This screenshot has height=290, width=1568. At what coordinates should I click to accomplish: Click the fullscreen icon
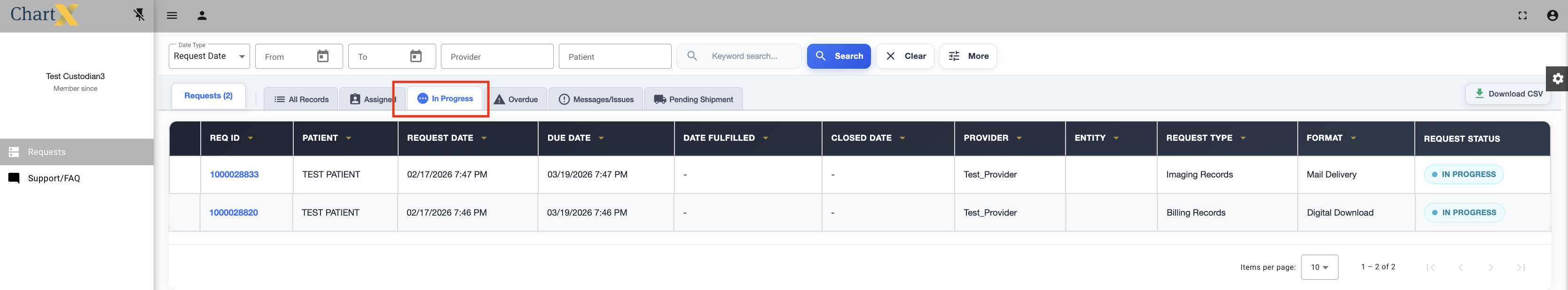point(1522,16)
